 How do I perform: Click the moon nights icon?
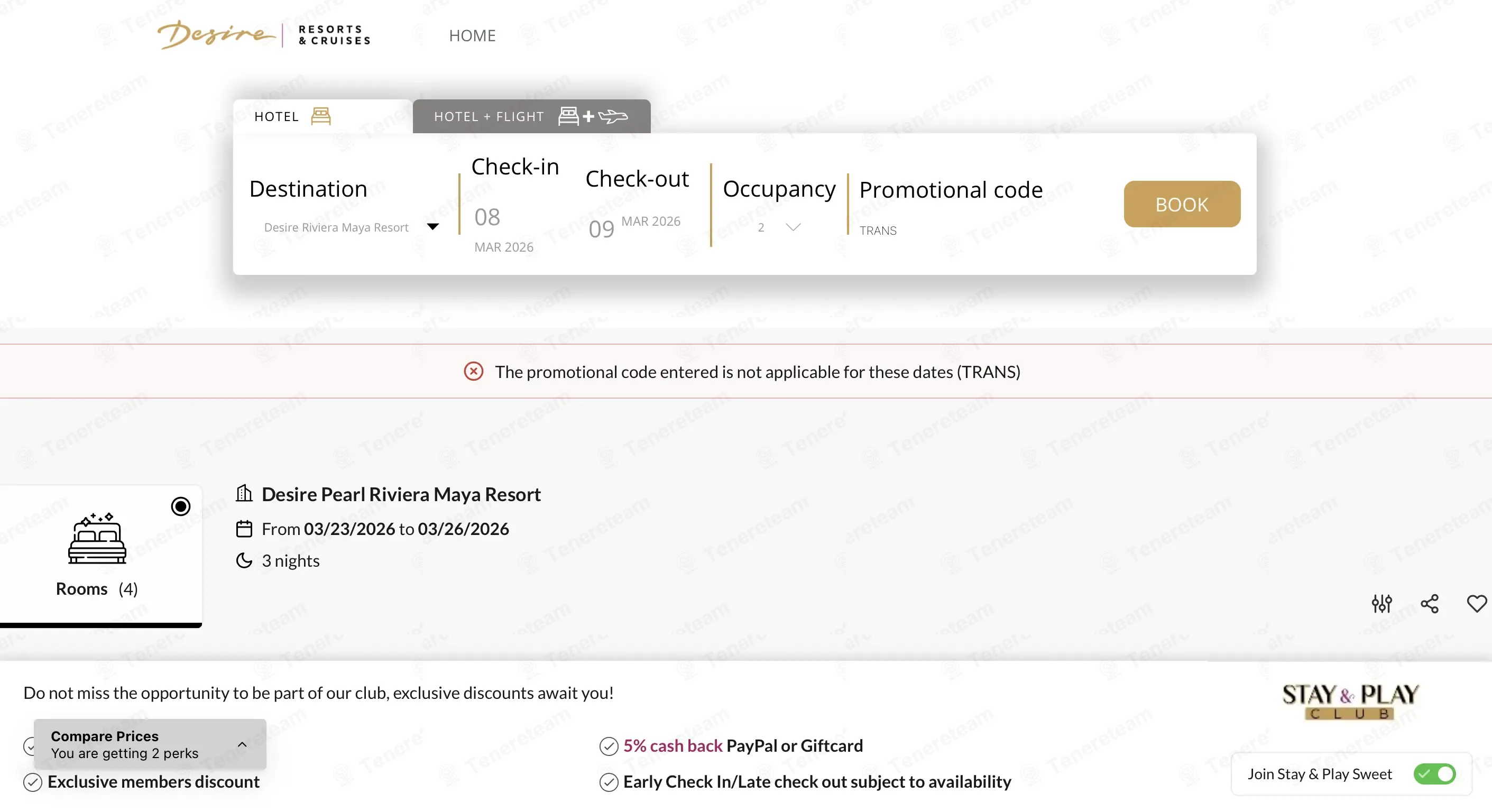(x=244, y=561)
